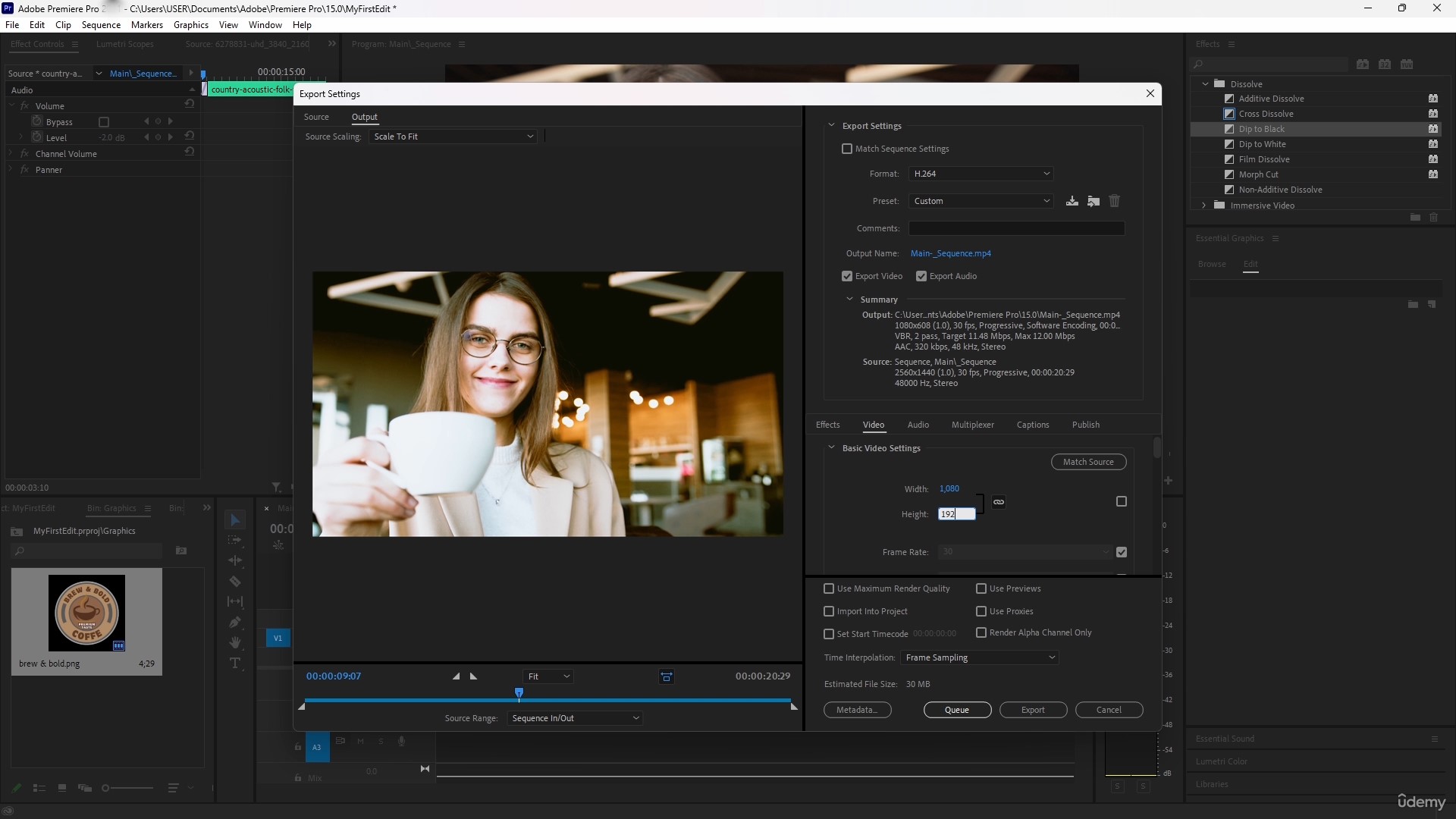The width and height of the screenshot is (1456, 819).
Task: Click the Save Preset icon
Action: 1072,201
